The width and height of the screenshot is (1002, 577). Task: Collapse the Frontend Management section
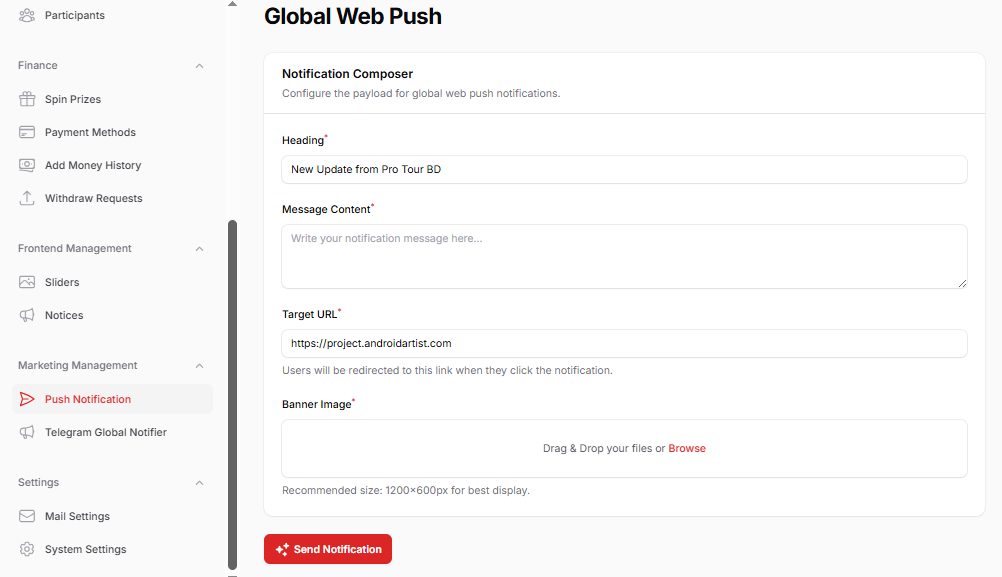tap(199, 249)
